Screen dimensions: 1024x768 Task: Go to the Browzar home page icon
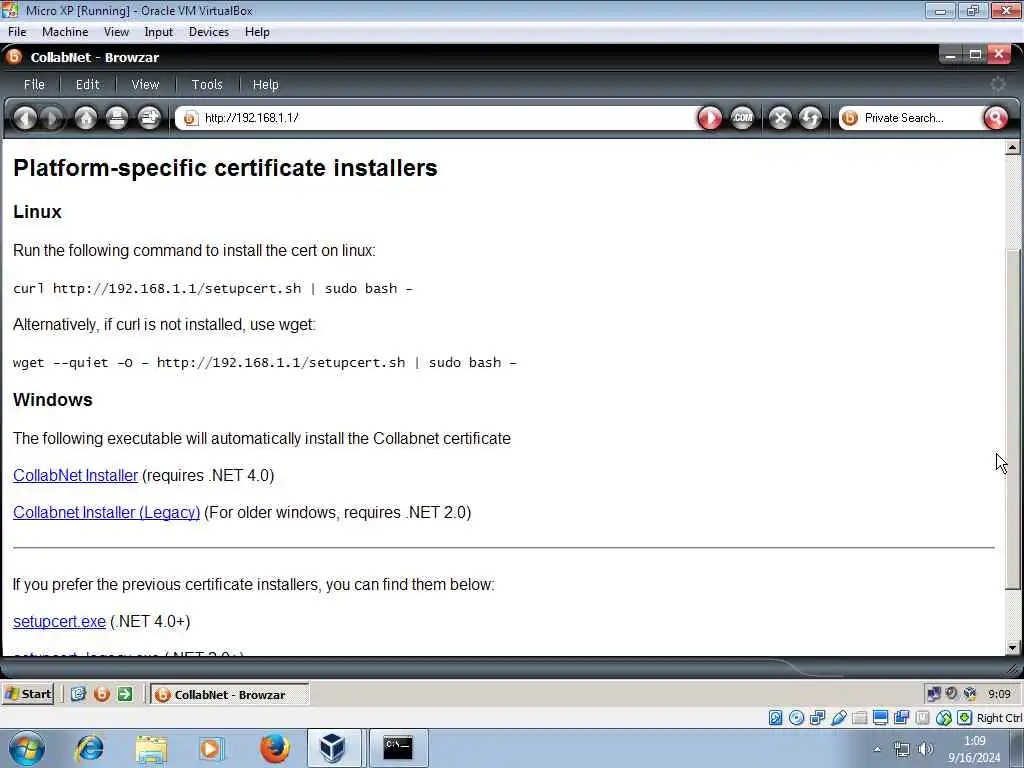pyautogui.click(x=86, y=118)
